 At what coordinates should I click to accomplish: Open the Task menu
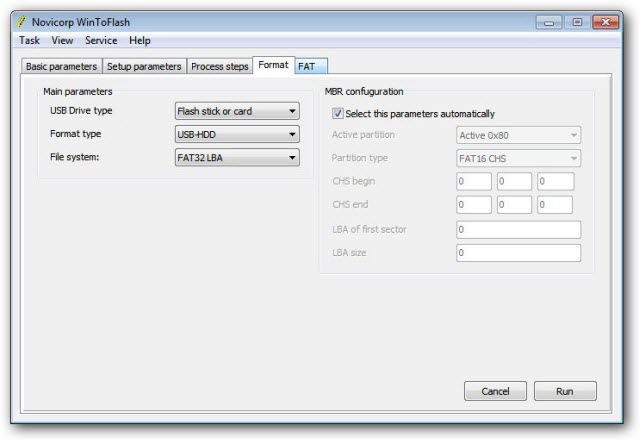[29, 40]
